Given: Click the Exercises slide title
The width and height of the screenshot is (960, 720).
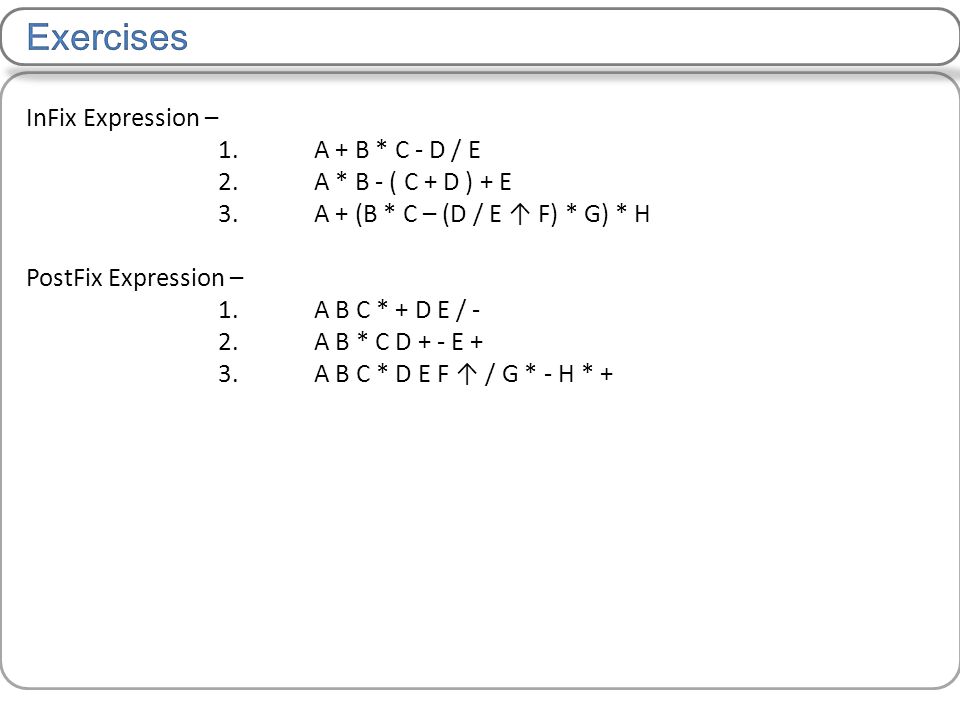Looking at the screenshot, I should point(107,37).
